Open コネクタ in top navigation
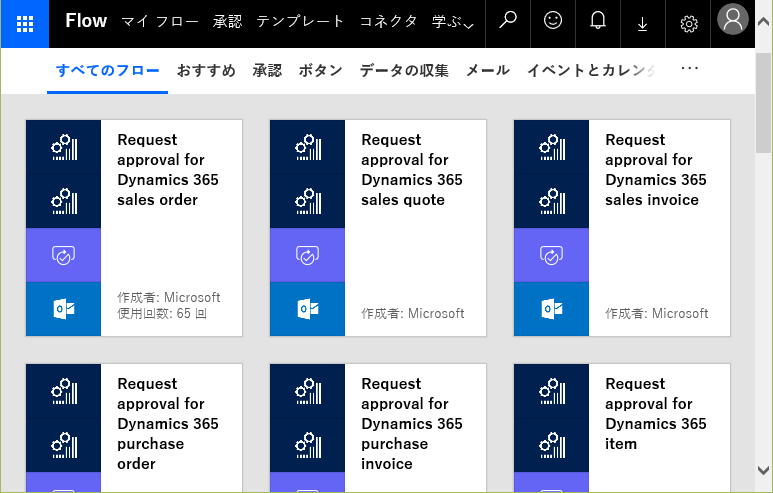Image resolution: width=773 pixels, height=493 pixels. [x=388, y=22]
